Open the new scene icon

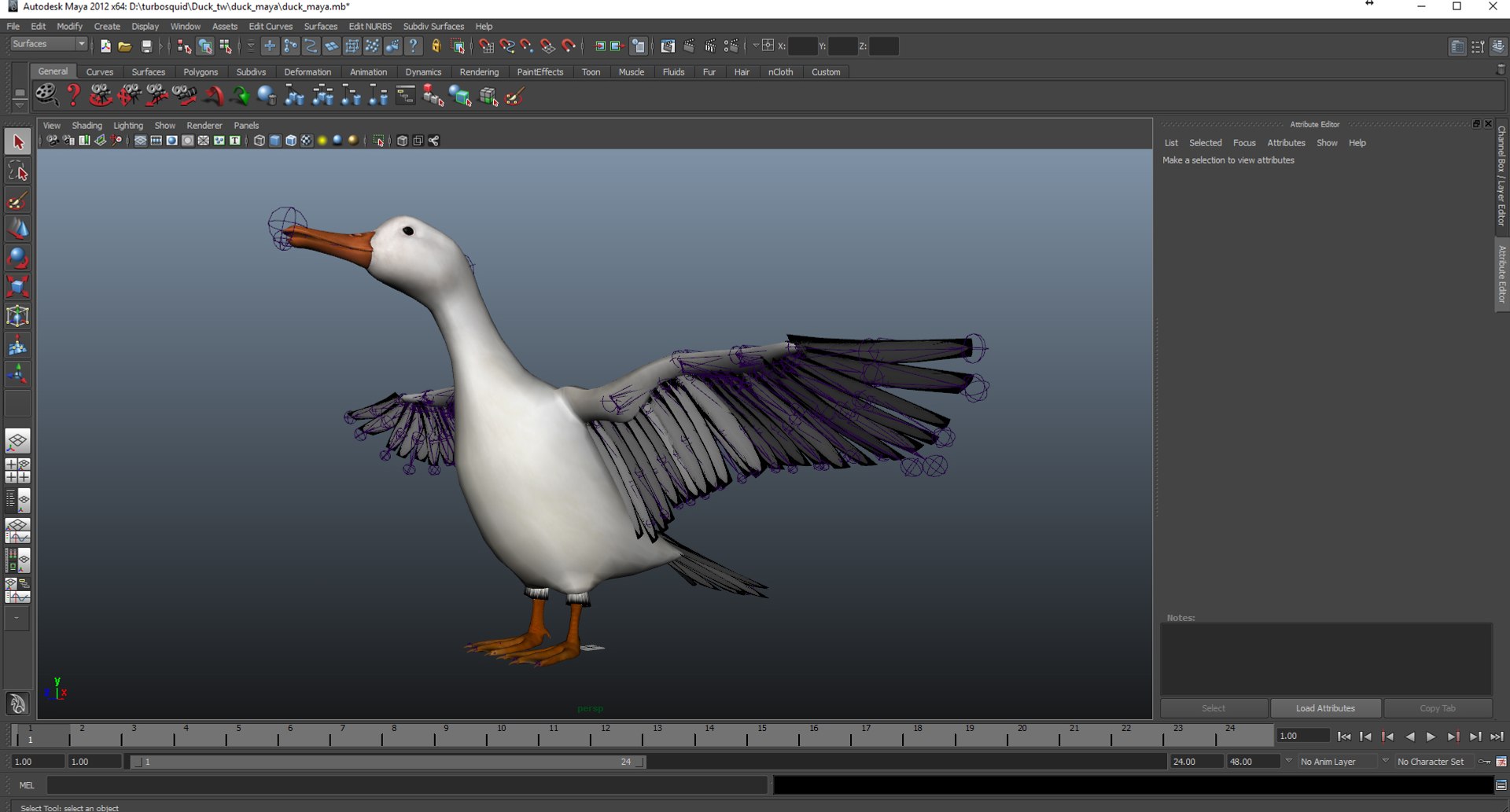105,46
